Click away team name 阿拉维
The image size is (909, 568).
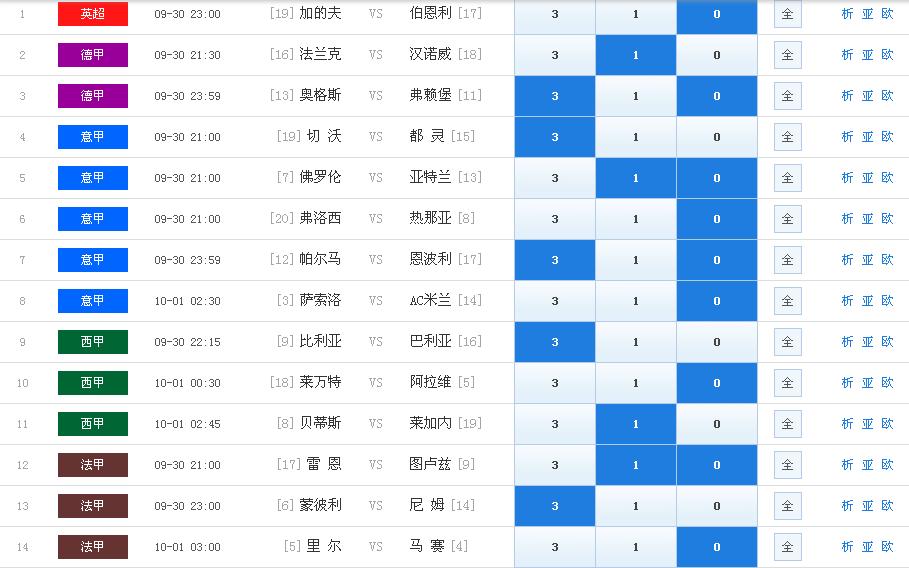pyautogui.click(x=430, y=382)
